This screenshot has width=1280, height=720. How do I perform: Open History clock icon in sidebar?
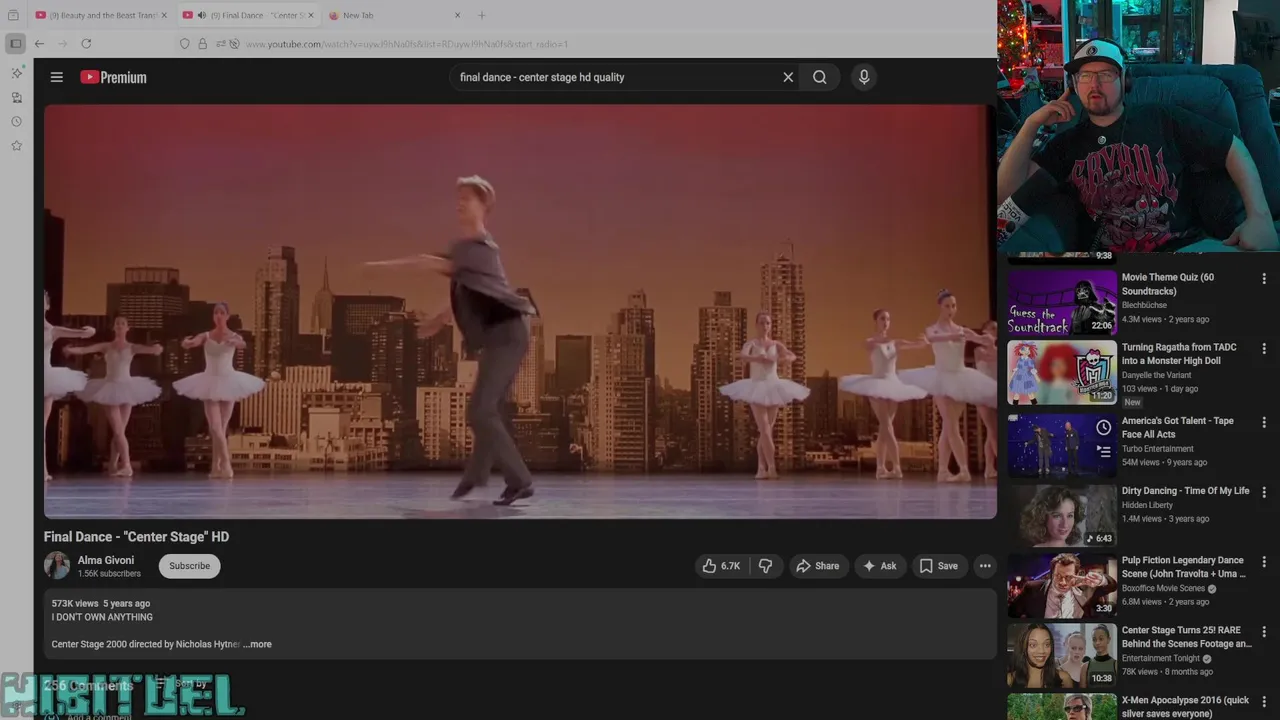[x=16, y=121]
